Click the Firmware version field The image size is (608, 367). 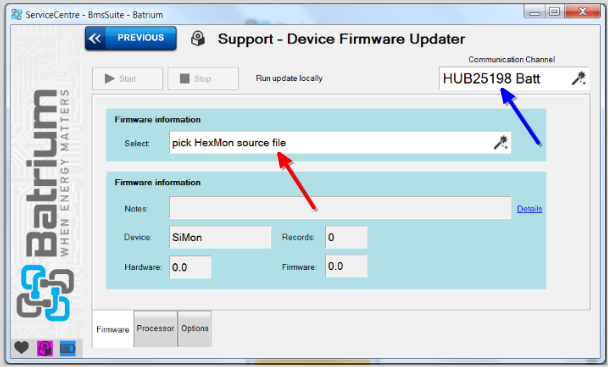click(346, 266)
